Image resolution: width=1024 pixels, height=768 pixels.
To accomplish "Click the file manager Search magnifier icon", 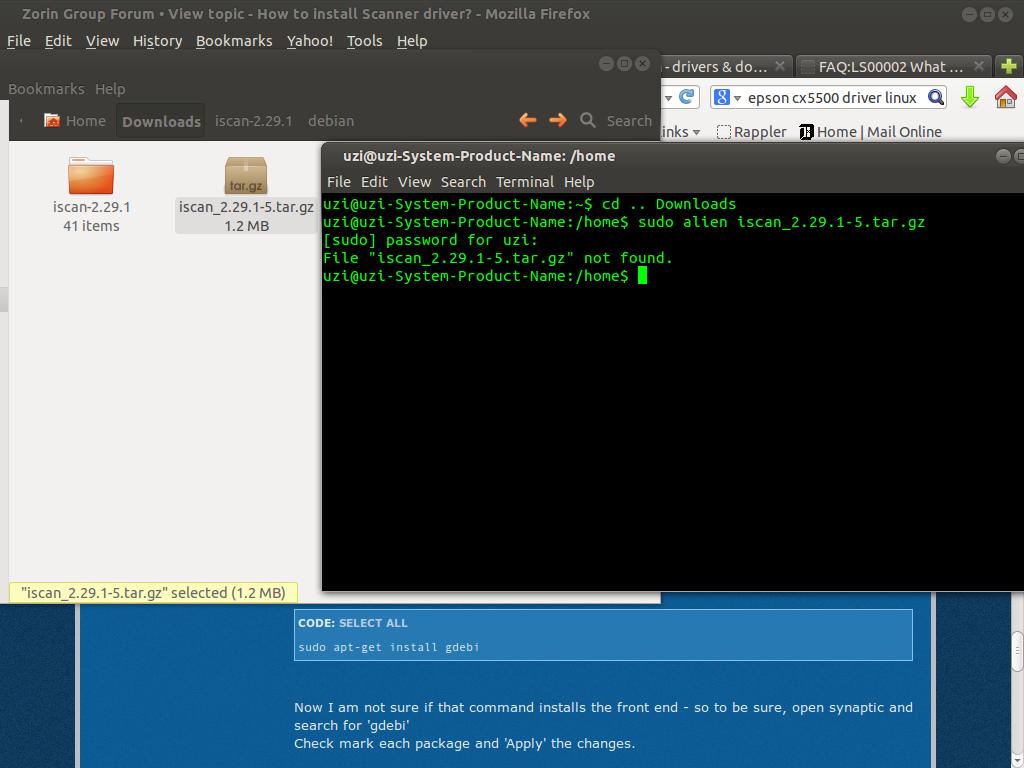I will click(588, 120).
